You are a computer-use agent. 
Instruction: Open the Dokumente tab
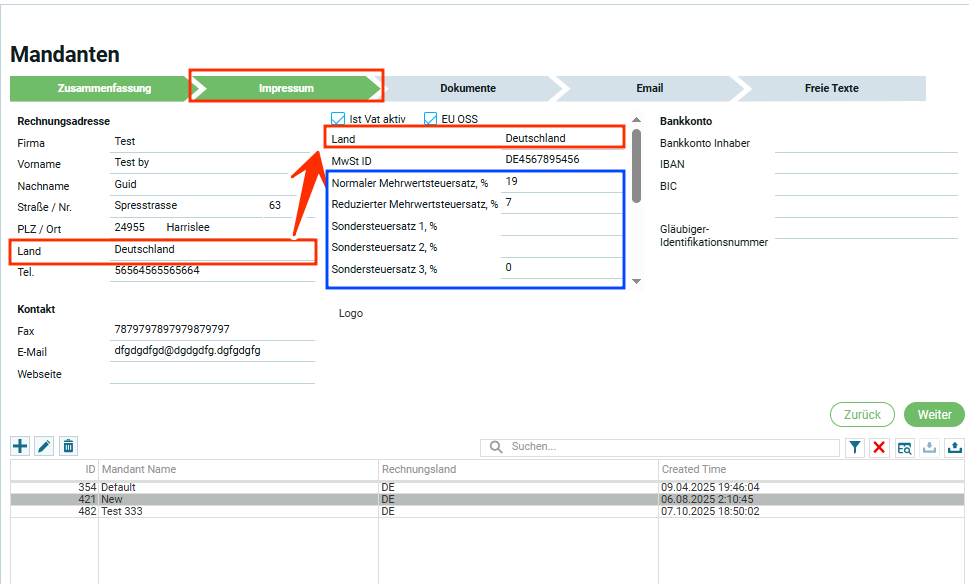468,88
